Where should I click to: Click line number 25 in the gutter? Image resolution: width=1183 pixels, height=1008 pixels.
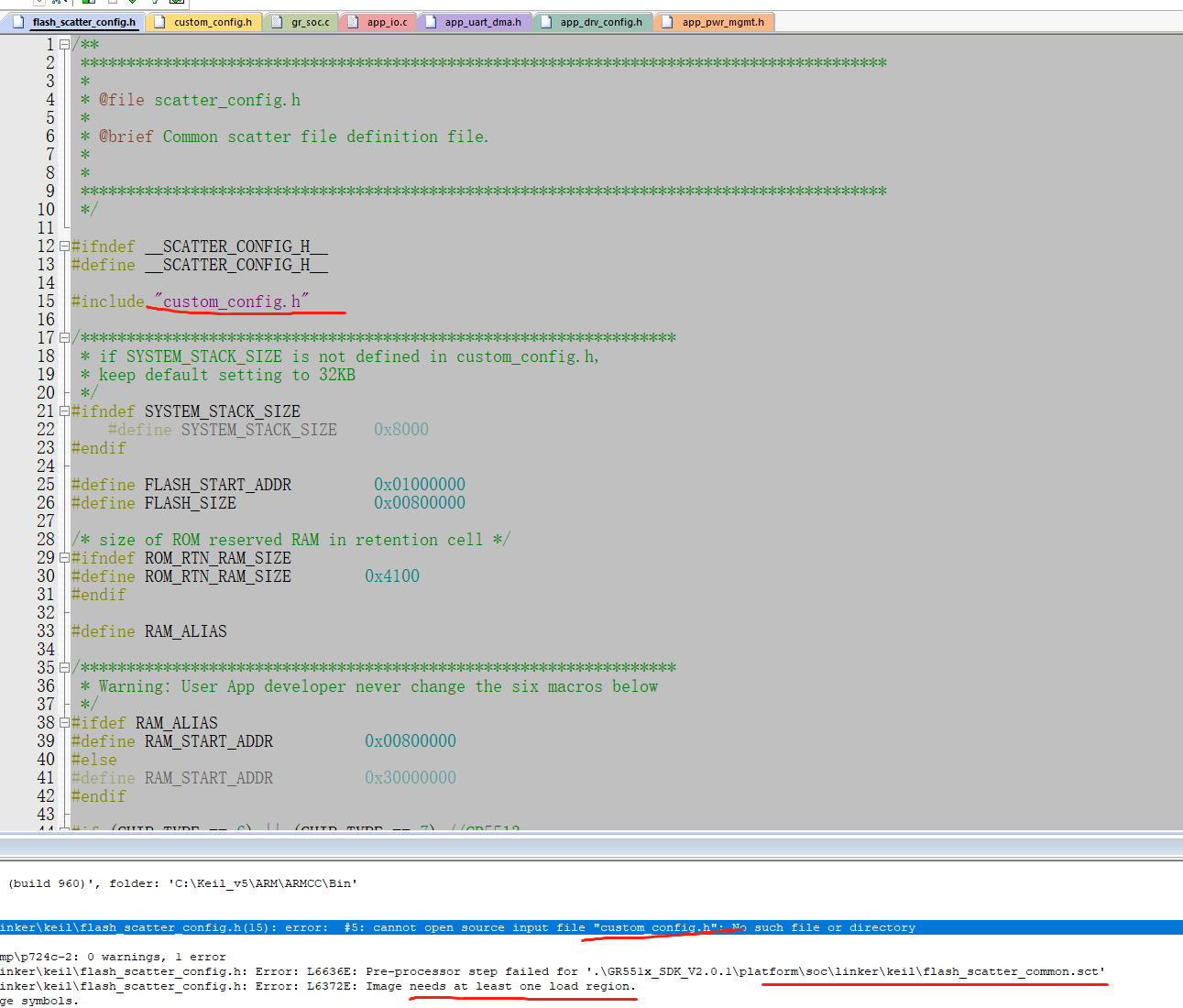46,484
